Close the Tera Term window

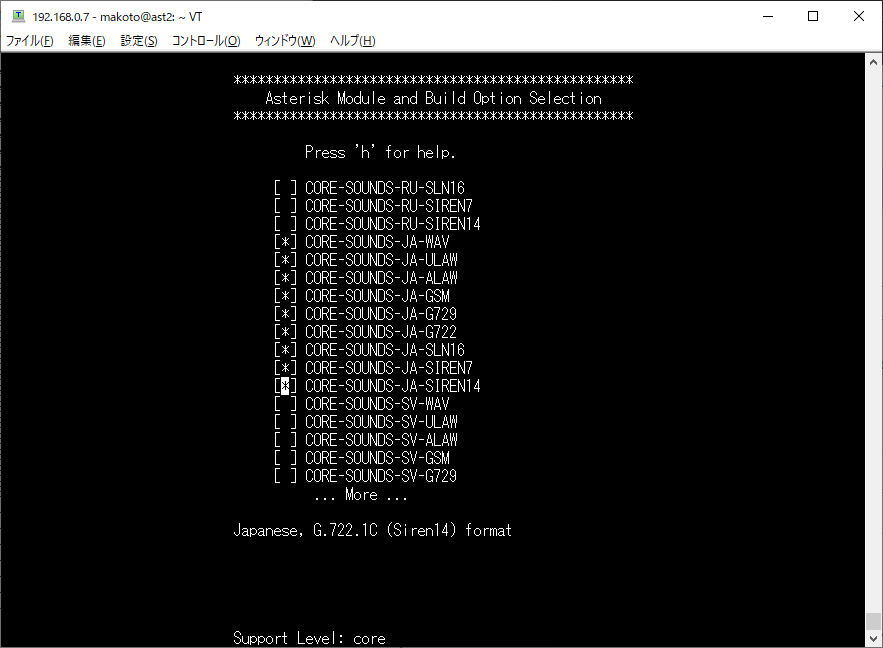coord(859,16)
